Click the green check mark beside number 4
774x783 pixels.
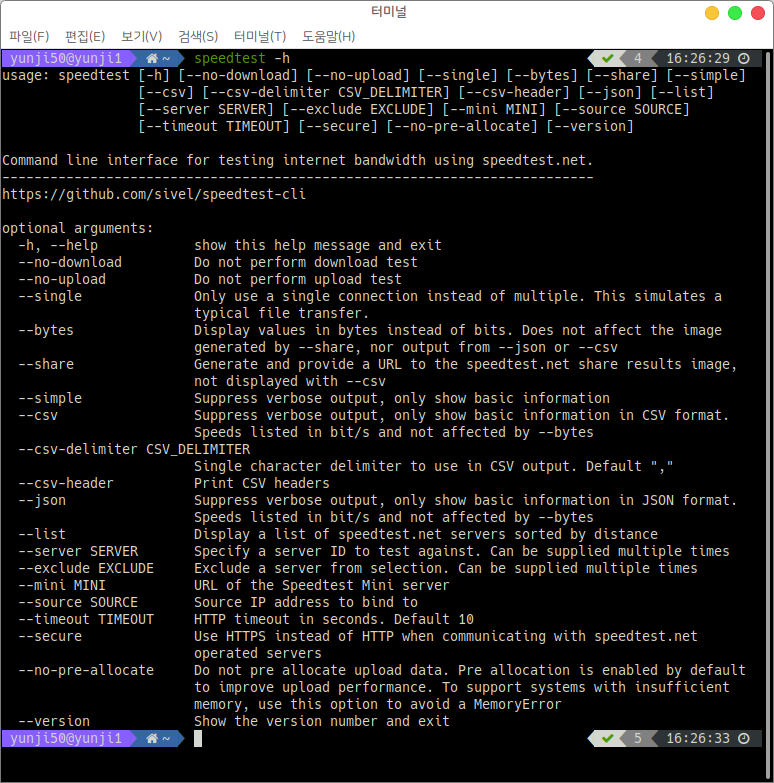coord(607,58)
